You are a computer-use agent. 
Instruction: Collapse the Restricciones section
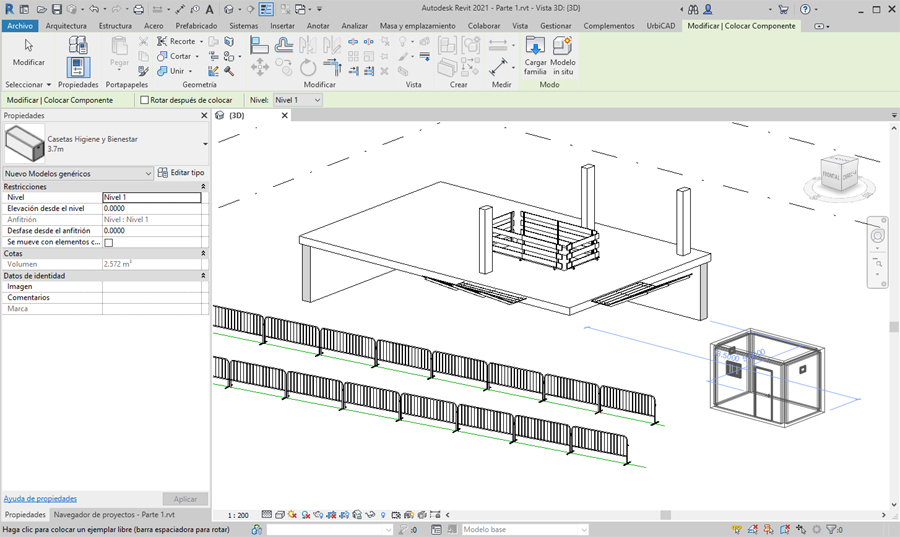coord(203,187)
